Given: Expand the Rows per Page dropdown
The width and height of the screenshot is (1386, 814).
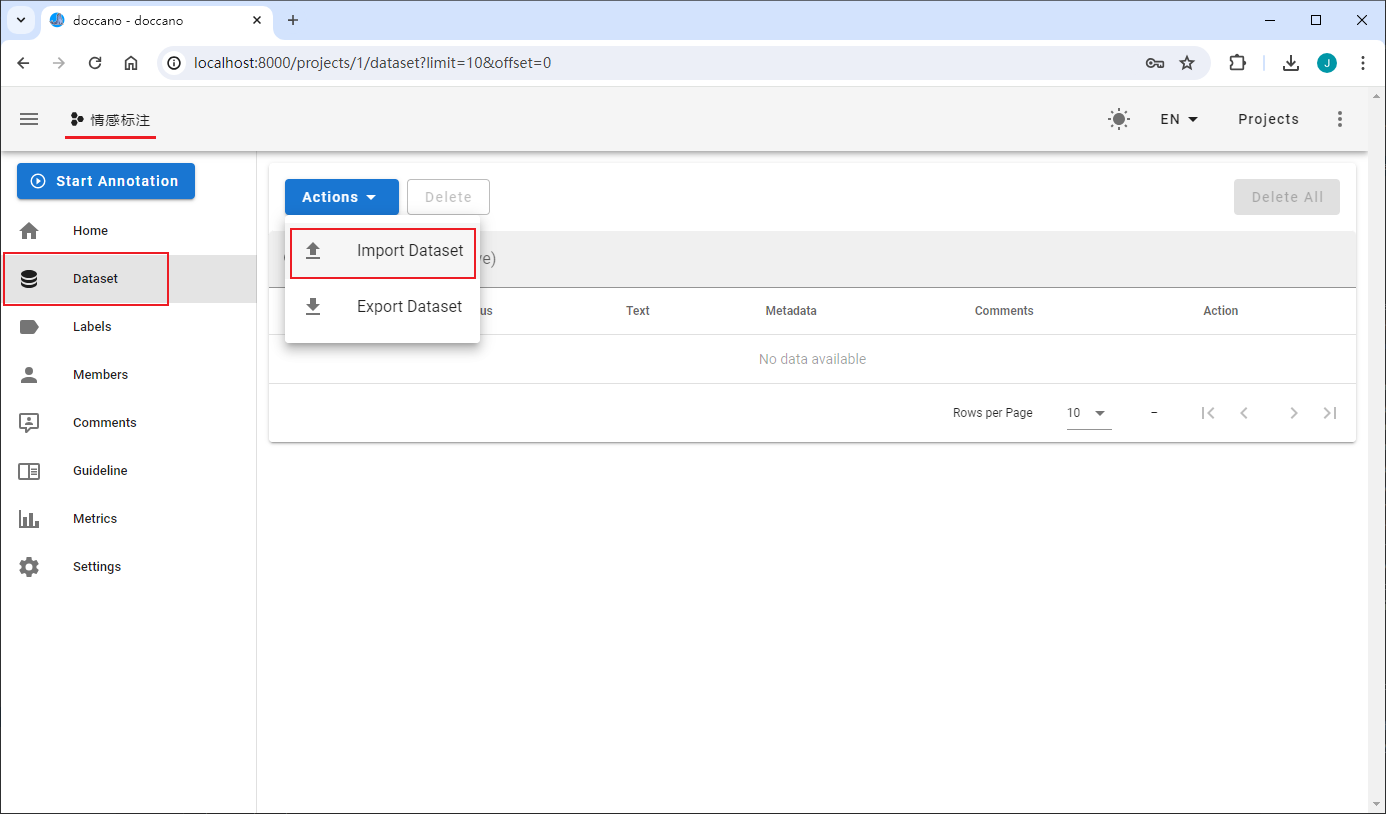Looking at the screenshot, I should tap(1088, 413).
